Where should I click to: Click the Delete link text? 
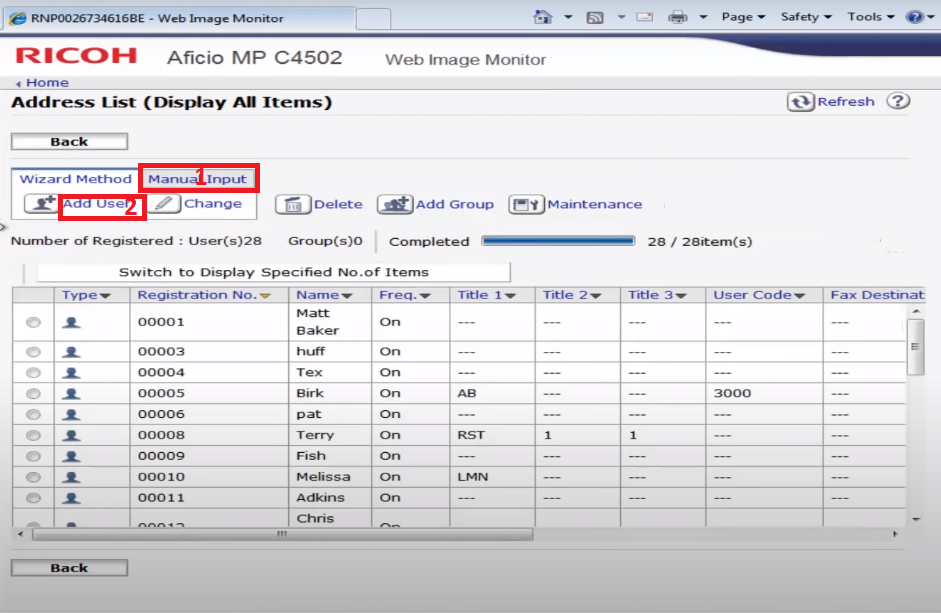[338, 204]
